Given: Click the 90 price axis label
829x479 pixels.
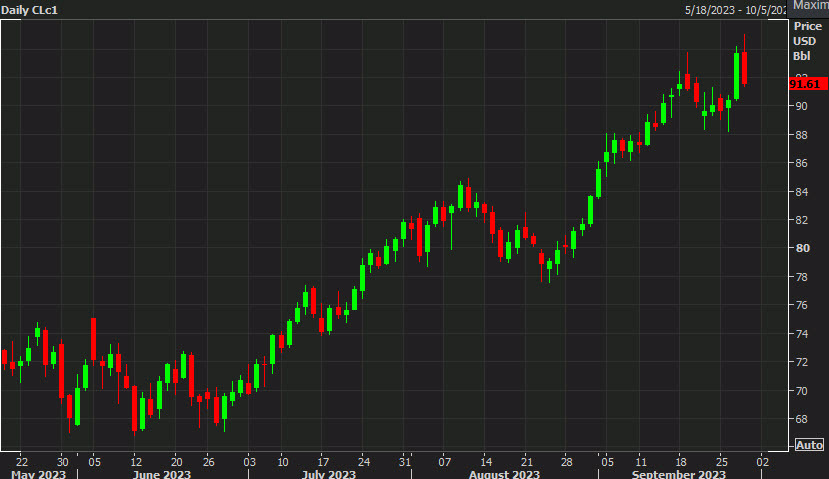Looking at the screenshot, I should 802,106.
